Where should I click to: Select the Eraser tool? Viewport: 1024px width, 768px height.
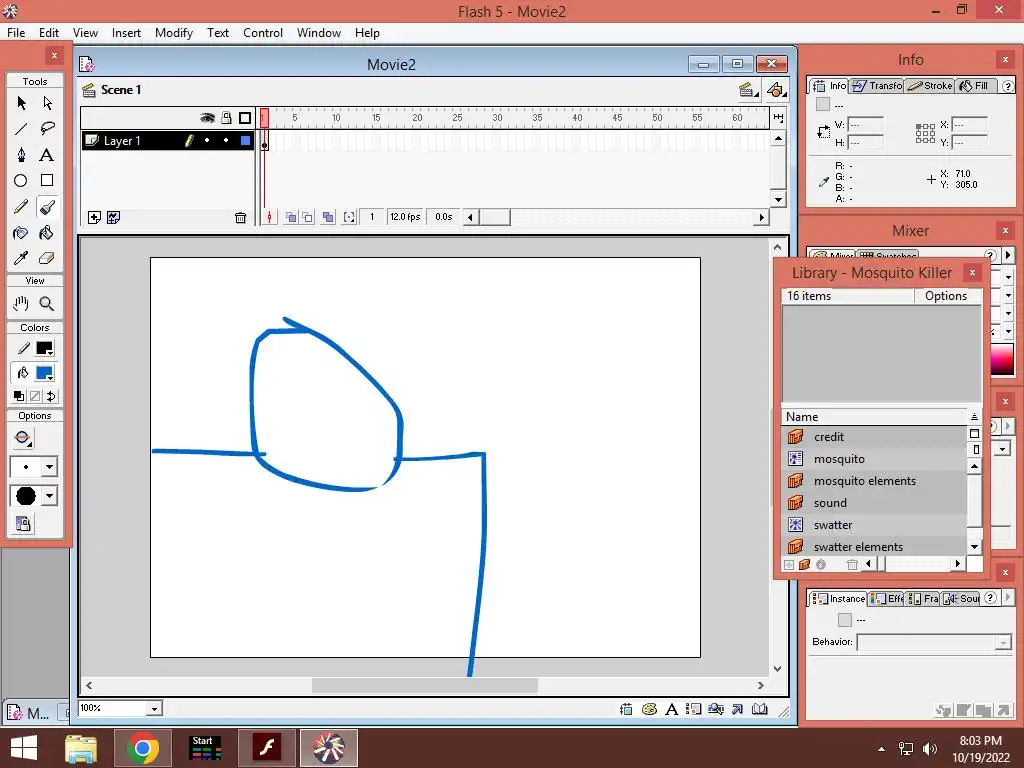click(47, 259)
